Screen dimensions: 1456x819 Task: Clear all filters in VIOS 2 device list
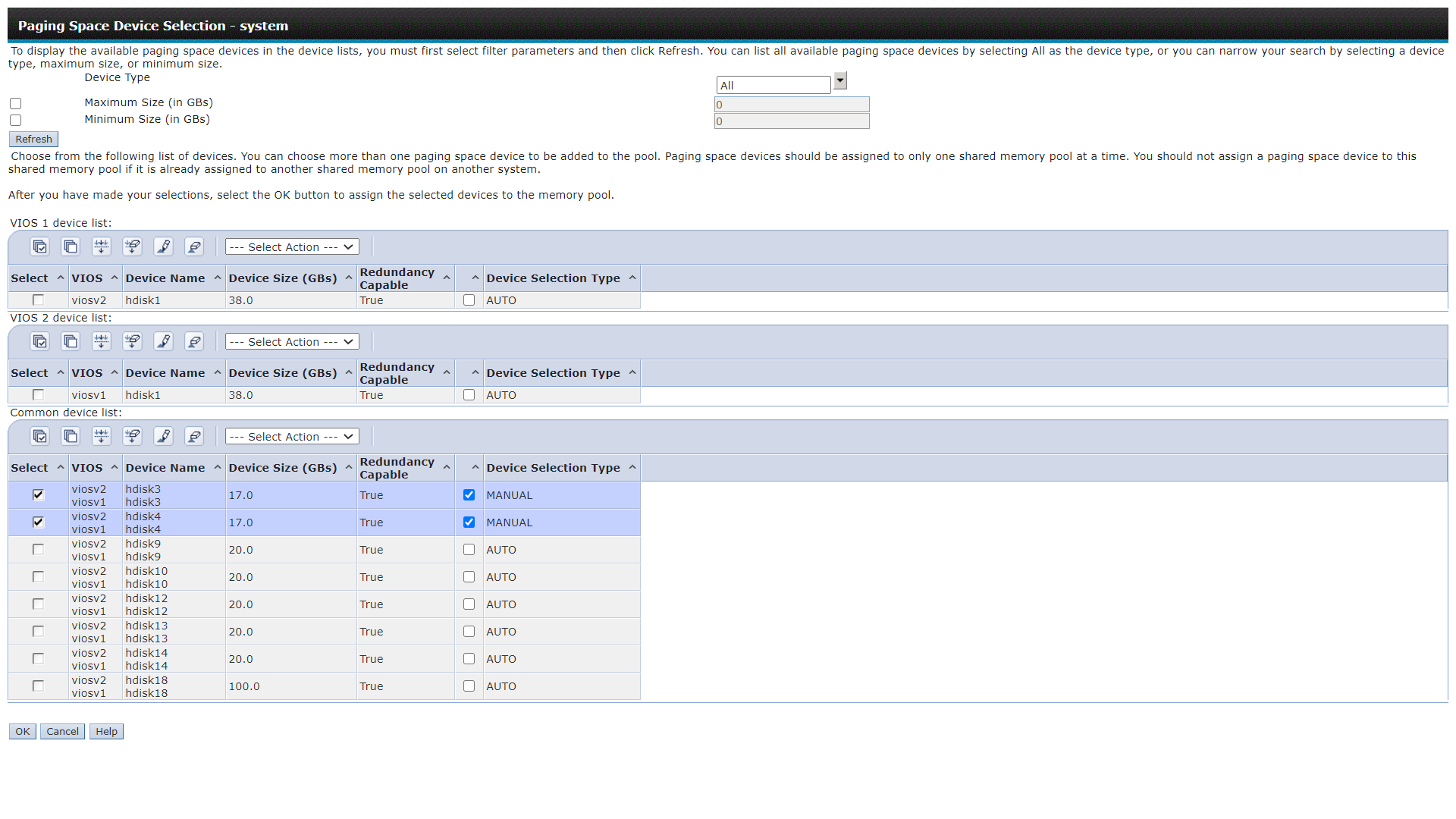(x=132, y=341)
